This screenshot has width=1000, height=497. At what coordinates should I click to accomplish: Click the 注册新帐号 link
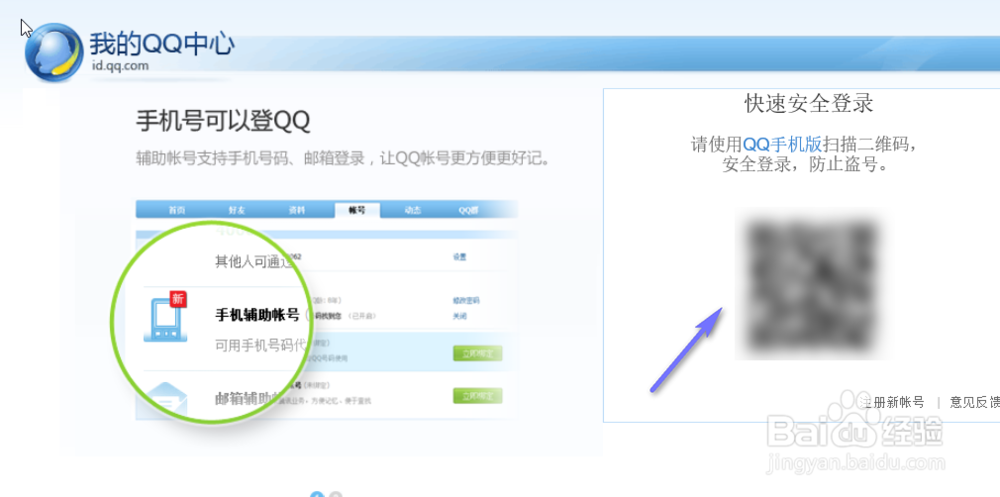[x=892, y=402]
